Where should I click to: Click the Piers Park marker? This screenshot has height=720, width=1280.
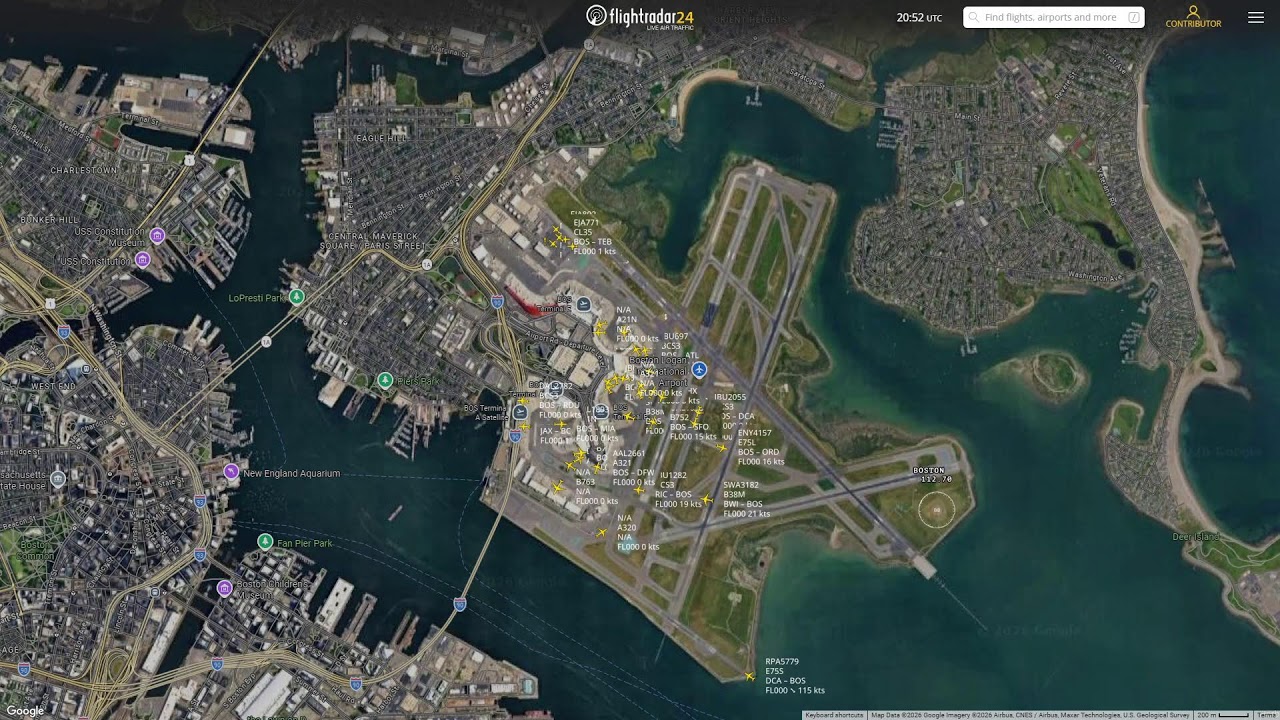click(x=385, y=380)
